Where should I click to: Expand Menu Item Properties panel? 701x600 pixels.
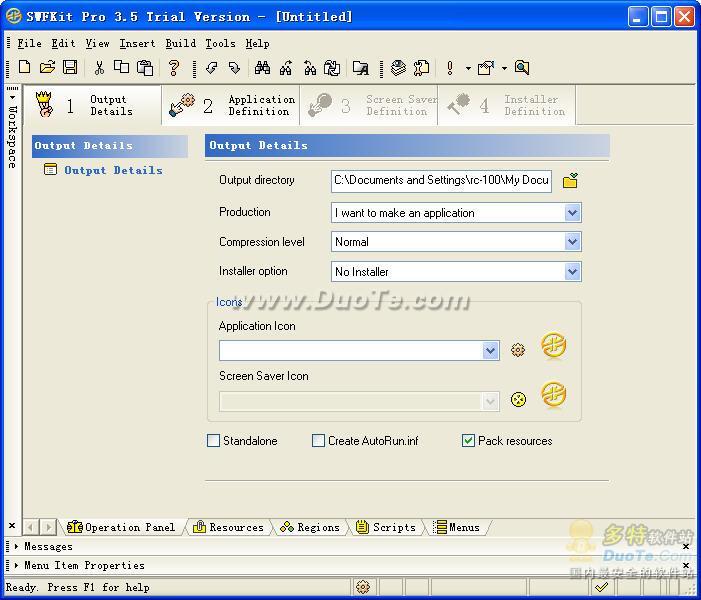(x=17, y=565)
